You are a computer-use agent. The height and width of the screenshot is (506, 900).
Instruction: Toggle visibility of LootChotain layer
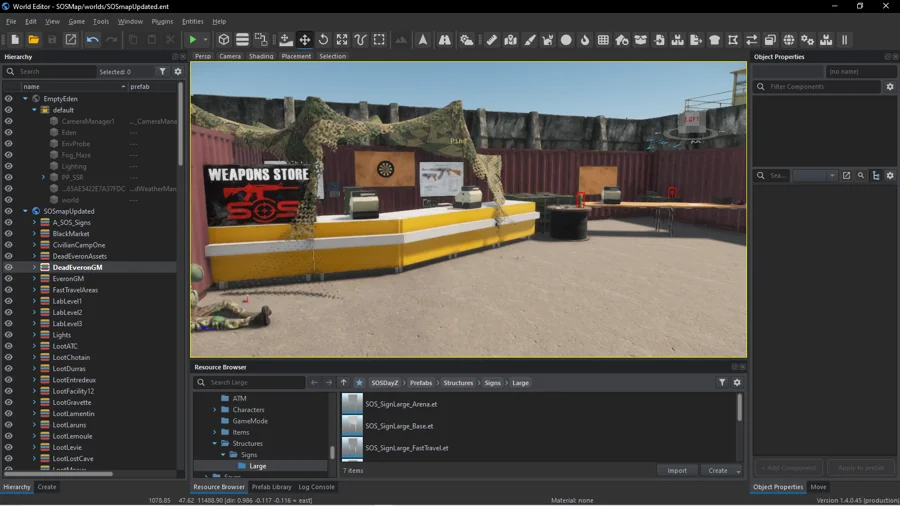[9, 357]
